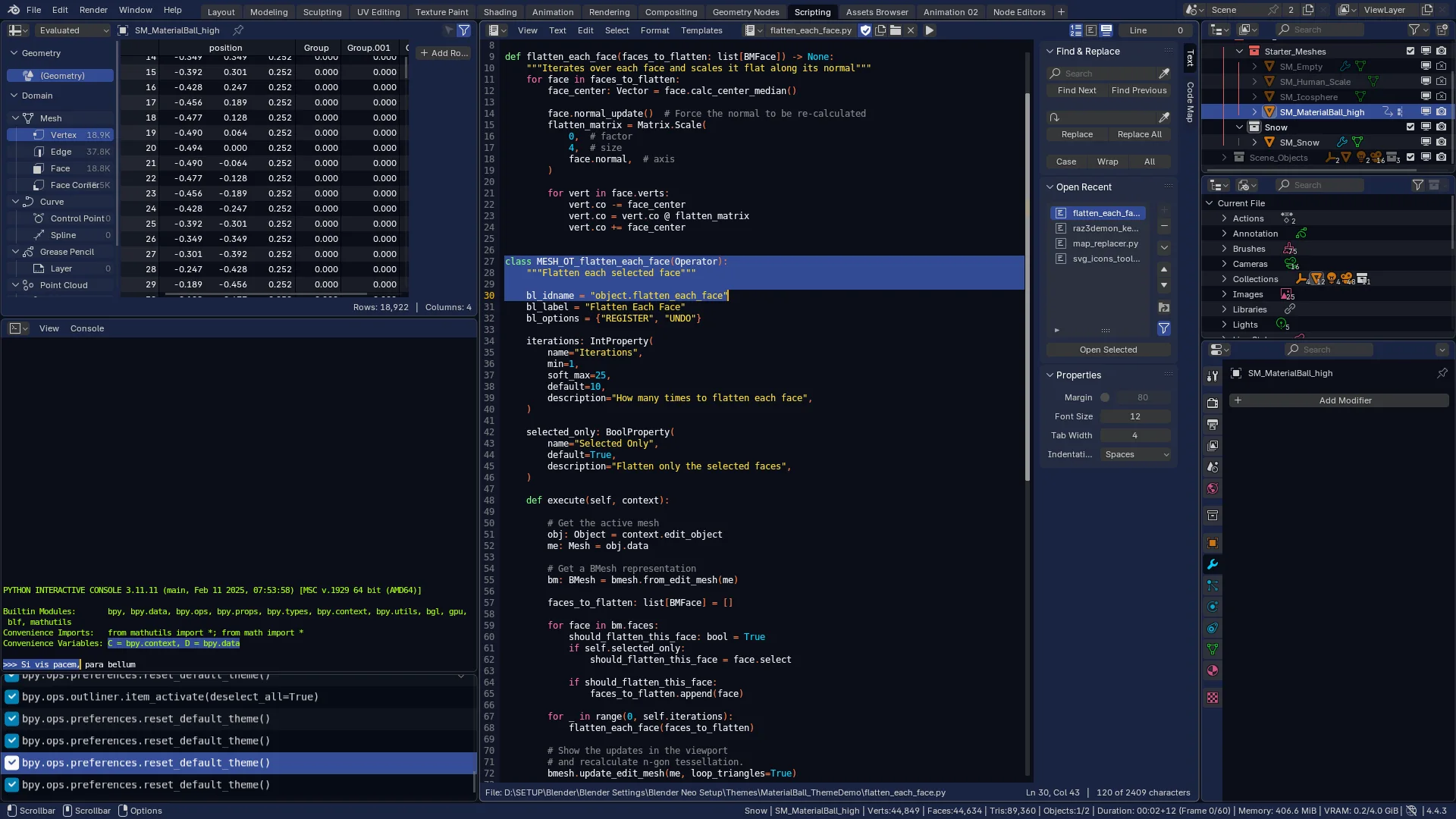The width and height of the screenshot is (1456, 819).
Task: Open the Format menu in text editor
Action: 654,30
